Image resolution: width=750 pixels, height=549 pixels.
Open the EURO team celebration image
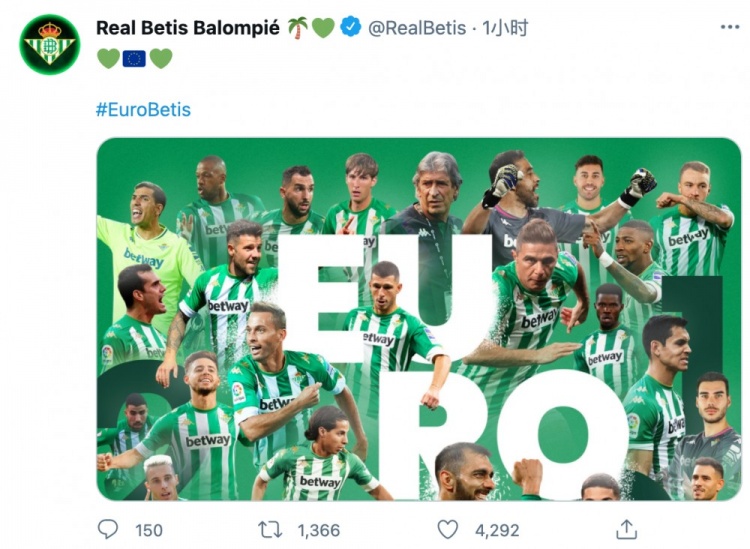pyautogui.click(x=419, y=319)
